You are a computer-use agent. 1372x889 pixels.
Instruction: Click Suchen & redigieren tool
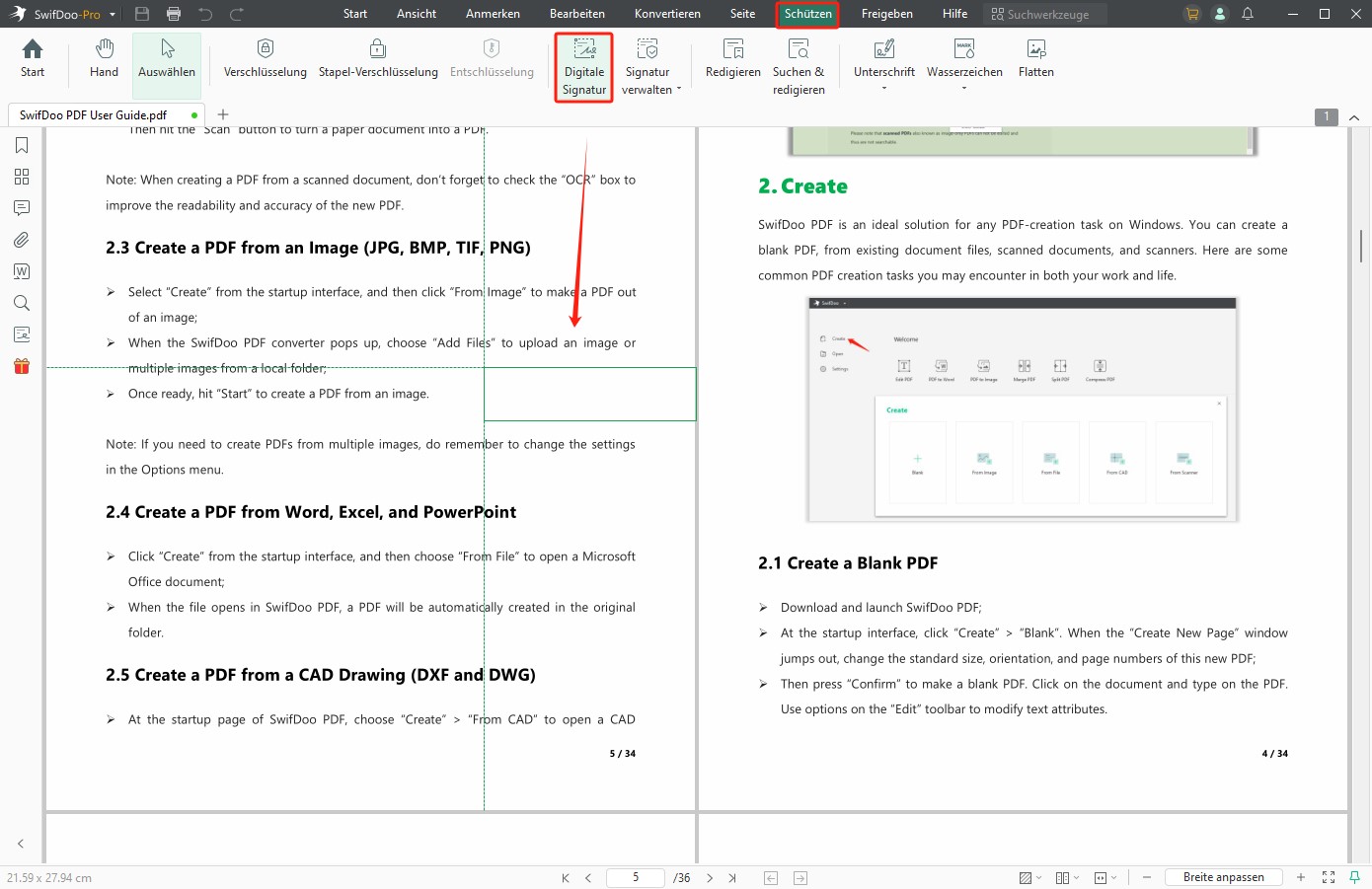799,67
